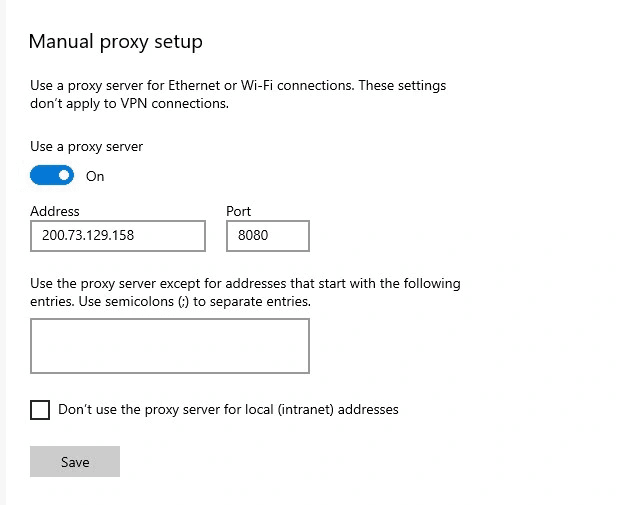Click the Port label above 8080
The height and width of the screenshot is (505, 621).
238,211
